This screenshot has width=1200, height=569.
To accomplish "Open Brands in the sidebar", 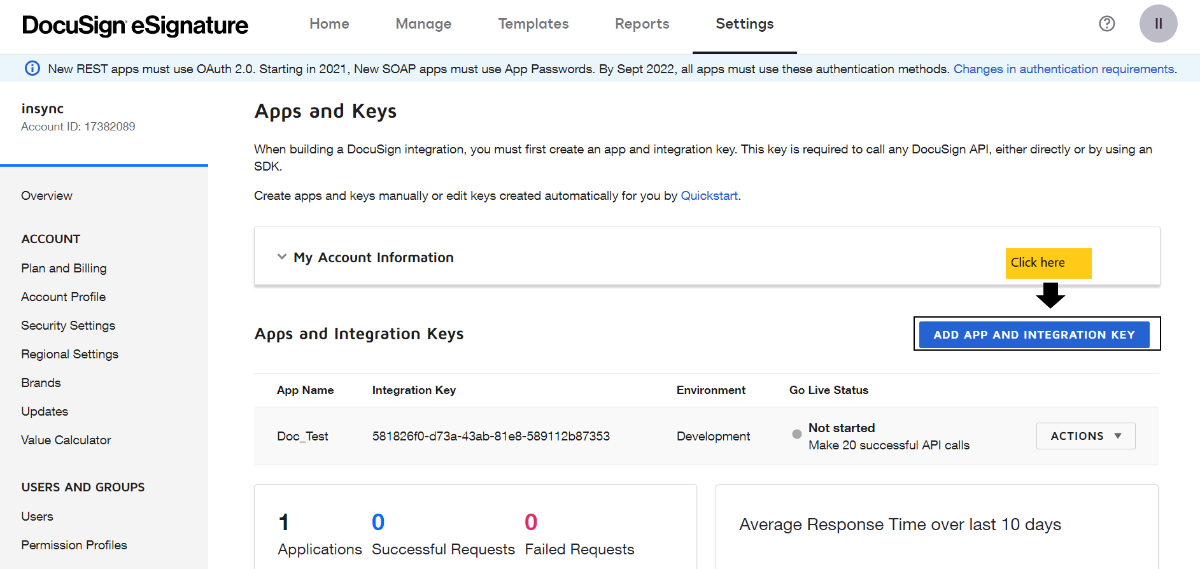I will [41, 383].
